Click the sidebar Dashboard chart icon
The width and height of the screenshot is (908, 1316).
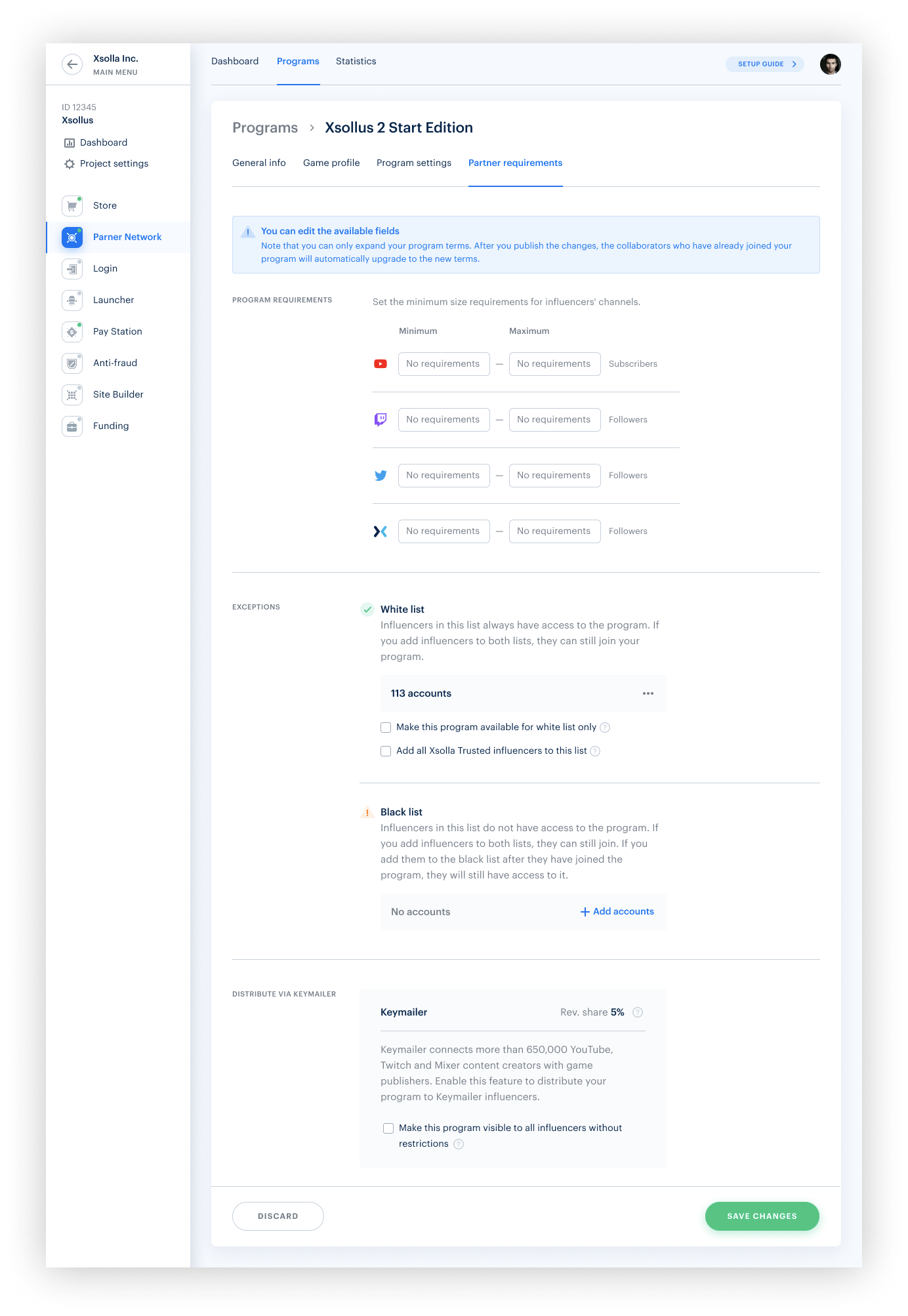tap(70, 143)
